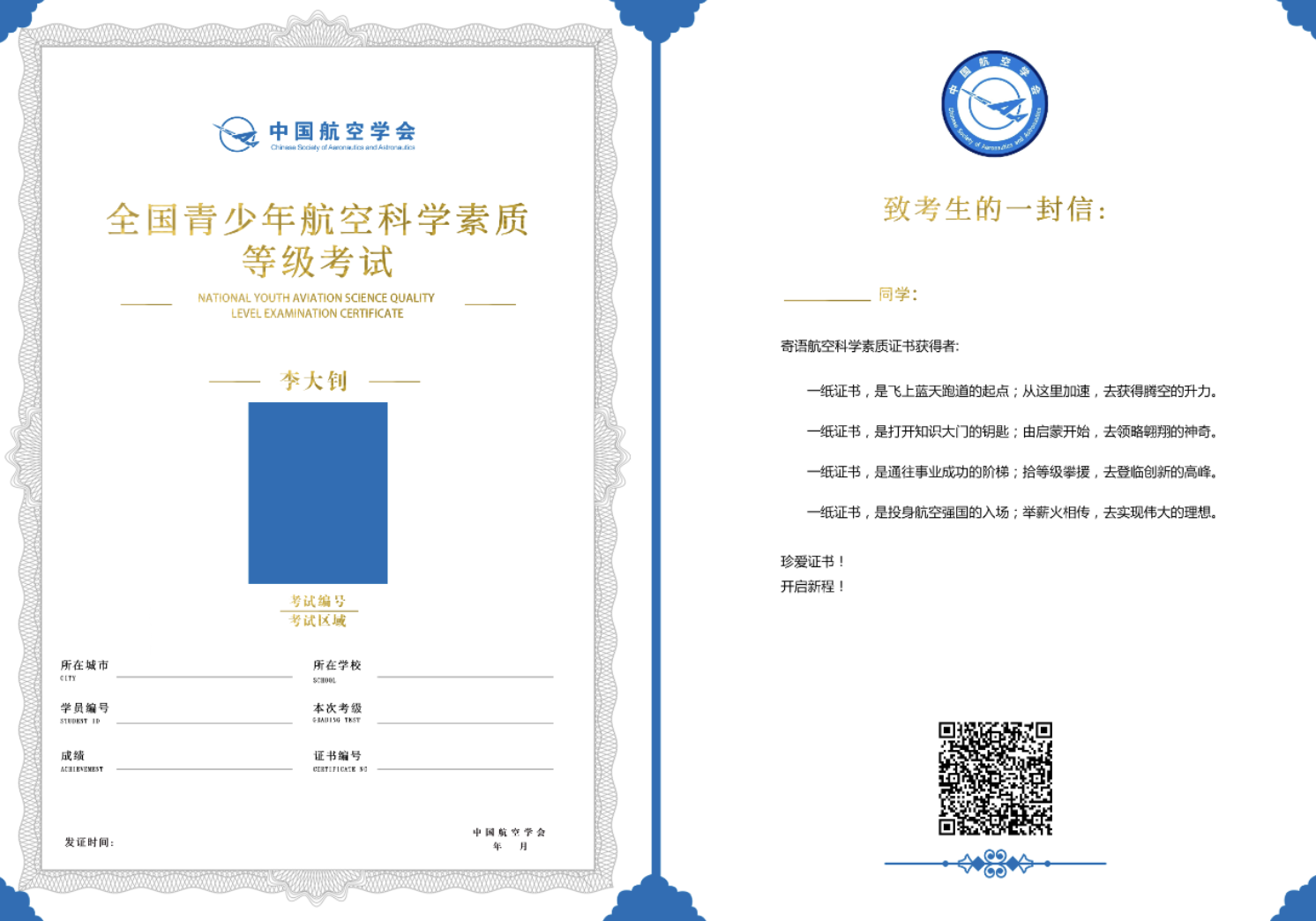Click the 考试区域 label under the photo
Image resolution: width=1316 pixels, height=921 pixels.
tap(318, 621)
